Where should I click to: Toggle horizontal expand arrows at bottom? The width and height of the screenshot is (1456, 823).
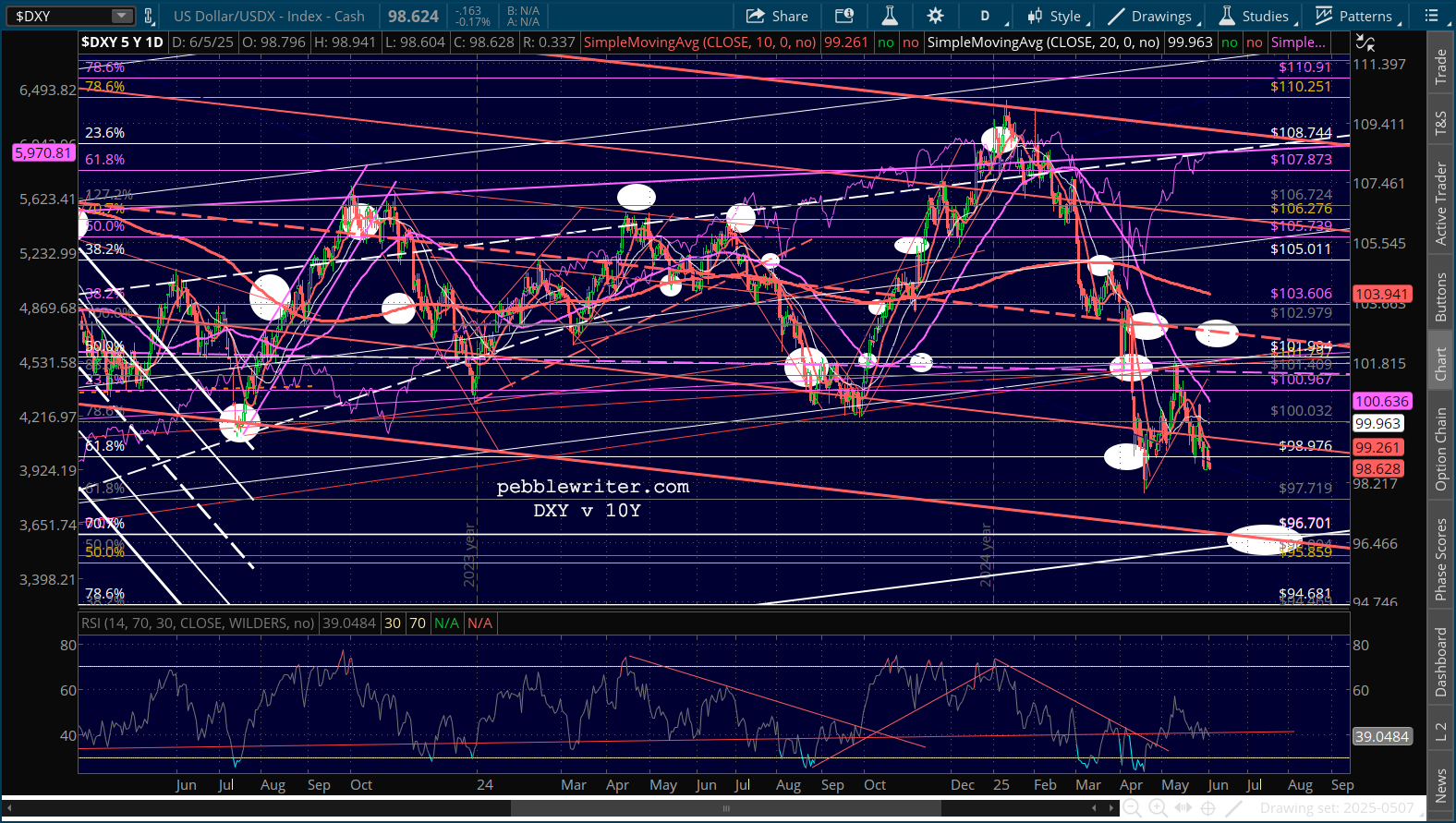tap(1183, 808)
